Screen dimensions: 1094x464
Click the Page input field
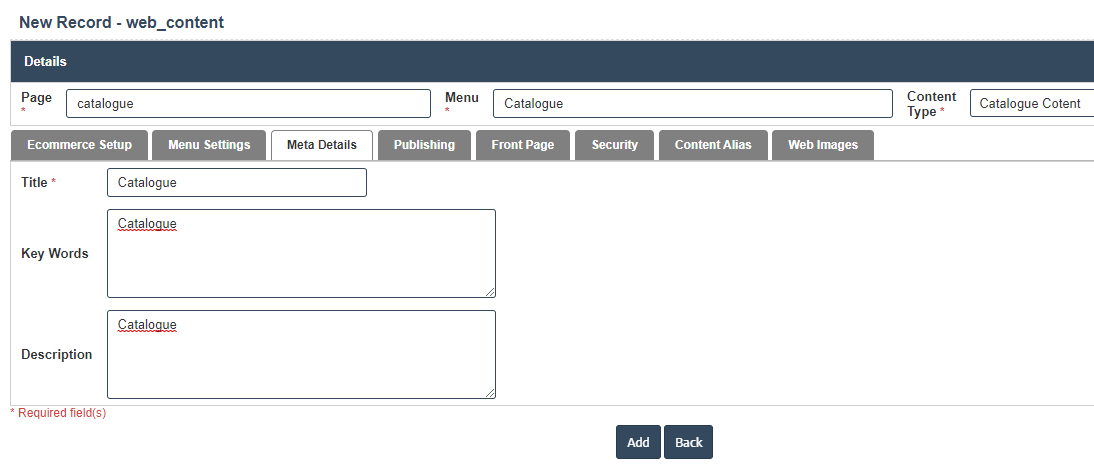point(248,104)
